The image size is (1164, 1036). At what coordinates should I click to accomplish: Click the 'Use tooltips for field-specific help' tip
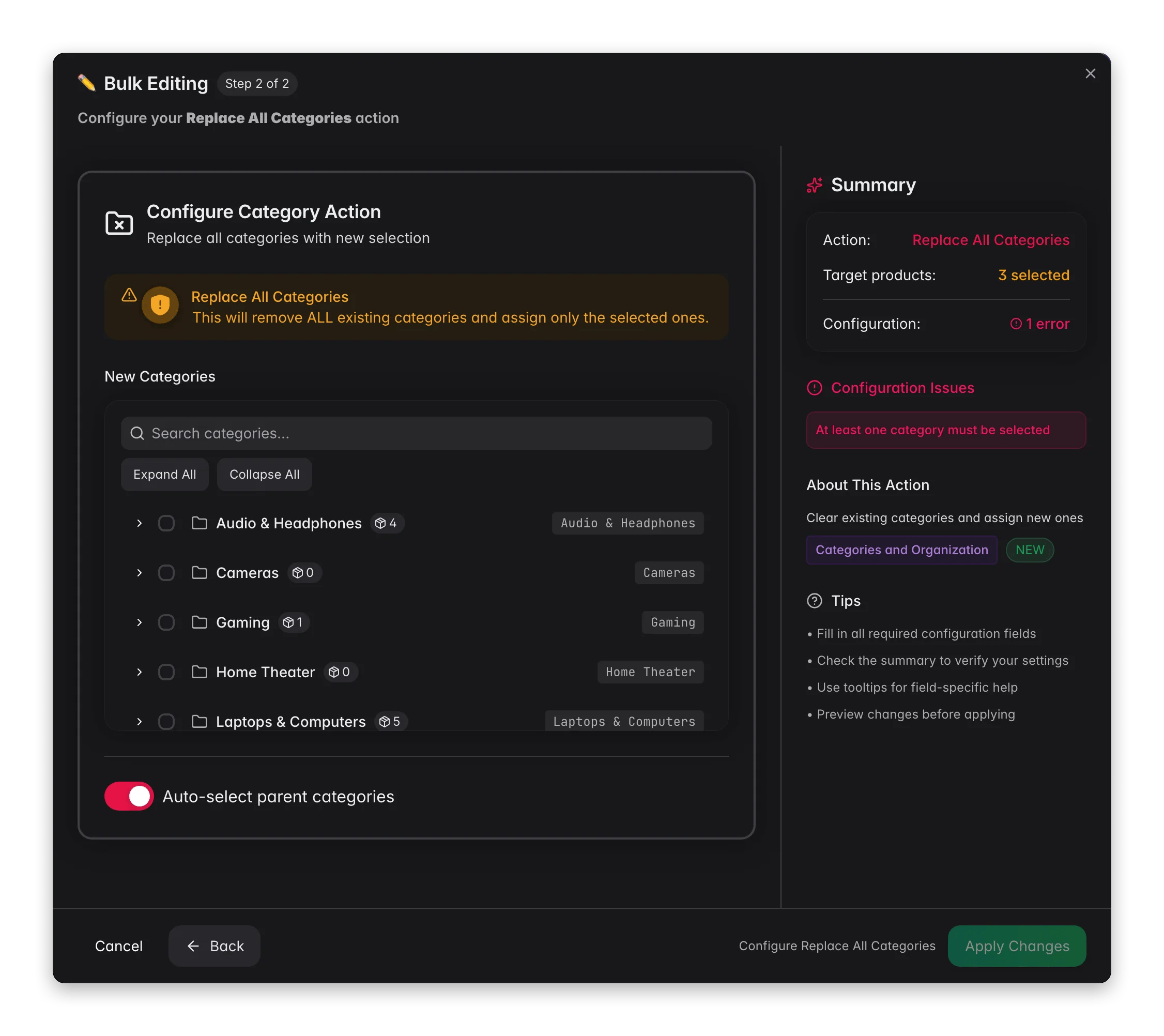click(x=917, y=688)
